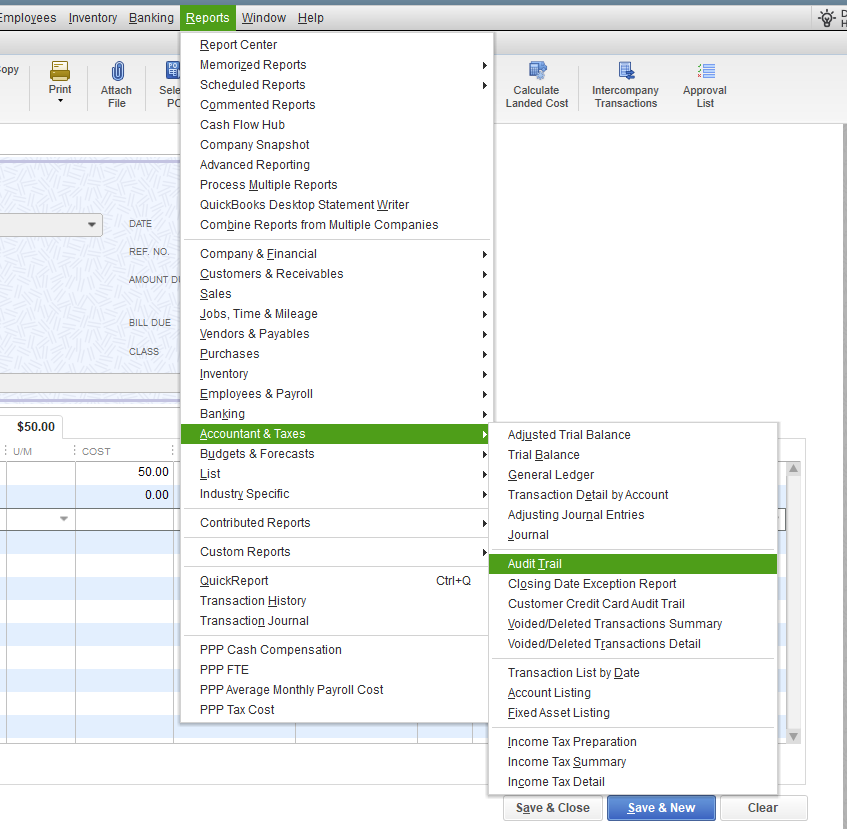Screen dimensions: 847x829
Task: Choose Transaction History
Action: [x=335, y=601]
